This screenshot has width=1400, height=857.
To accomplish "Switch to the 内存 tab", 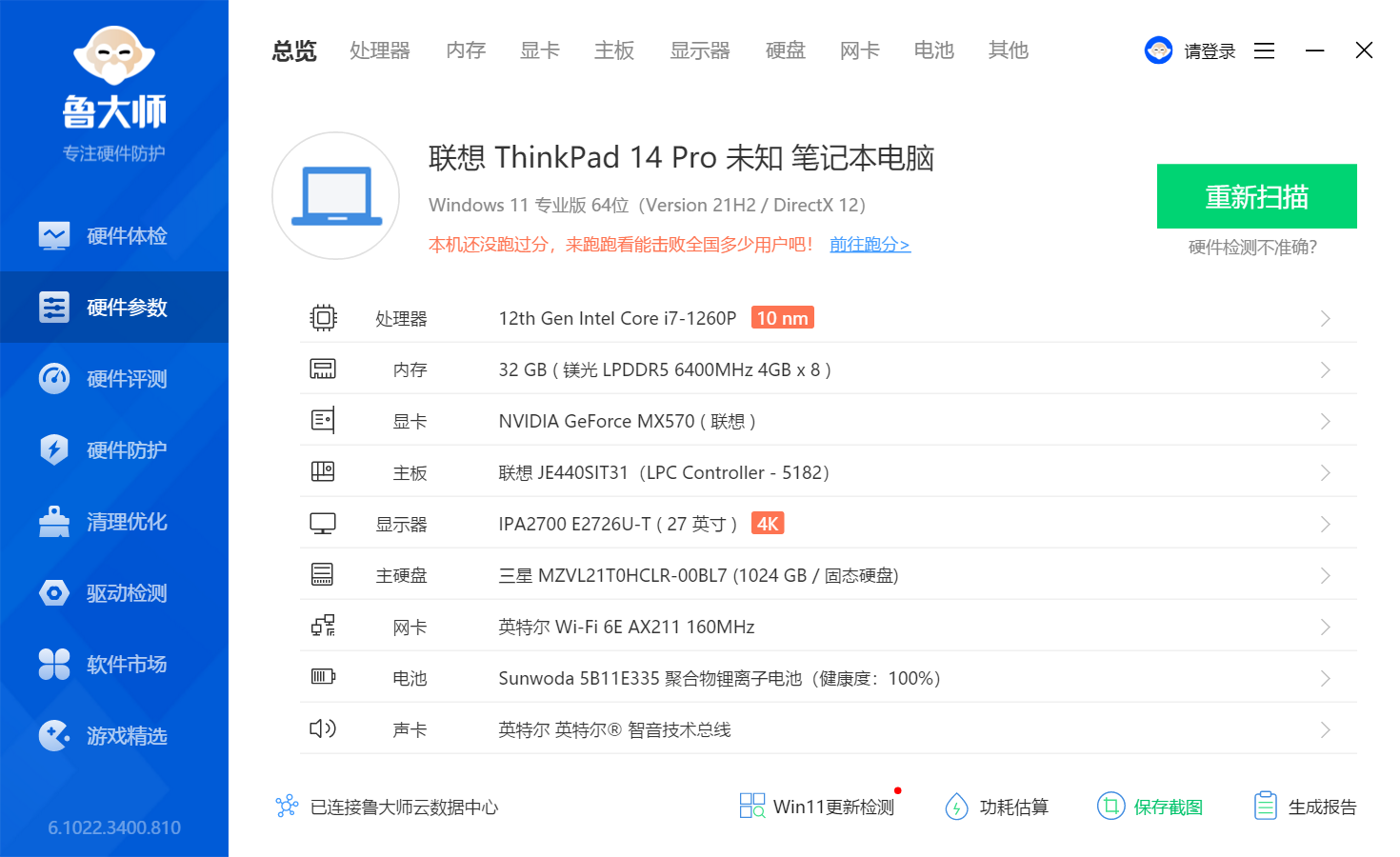I will point(466,50).
